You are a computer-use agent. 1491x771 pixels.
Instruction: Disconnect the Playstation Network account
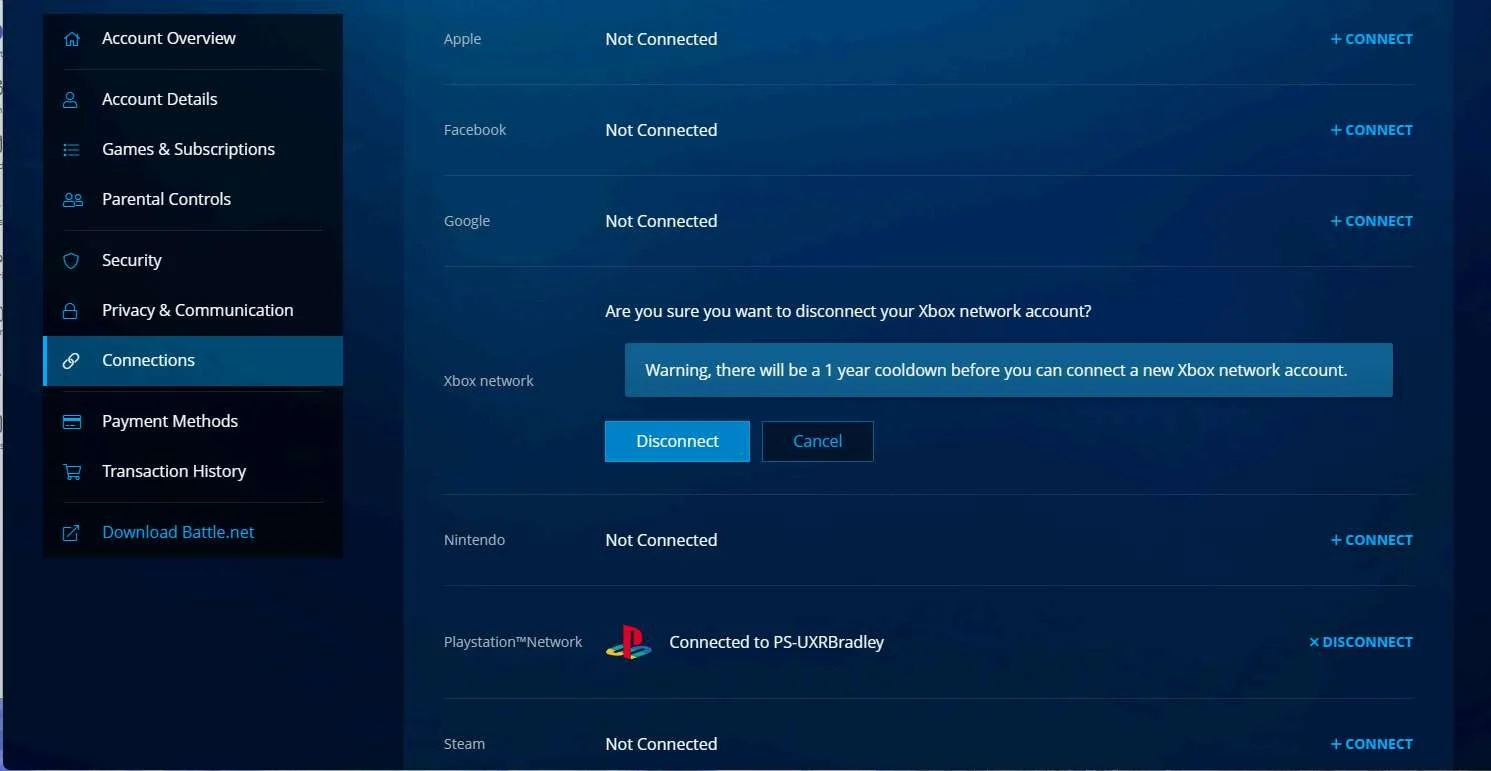(1360, 642)
